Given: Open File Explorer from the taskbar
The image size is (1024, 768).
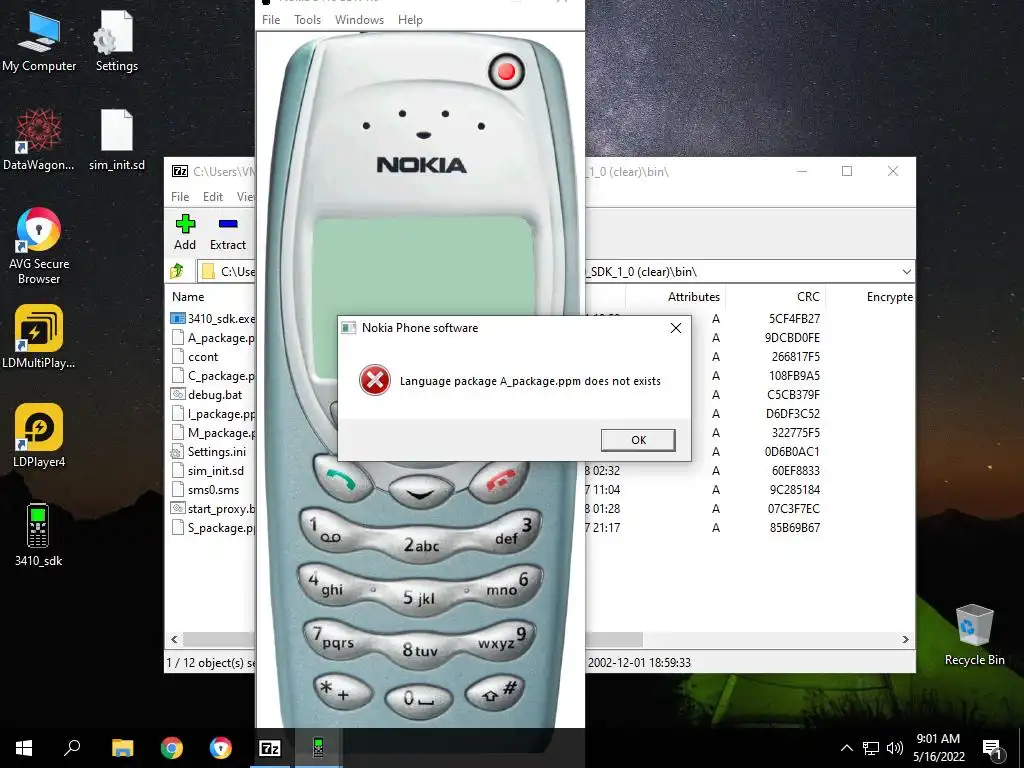Looking at the screenshot, I should pyautogui.click(x=122, y=748).
